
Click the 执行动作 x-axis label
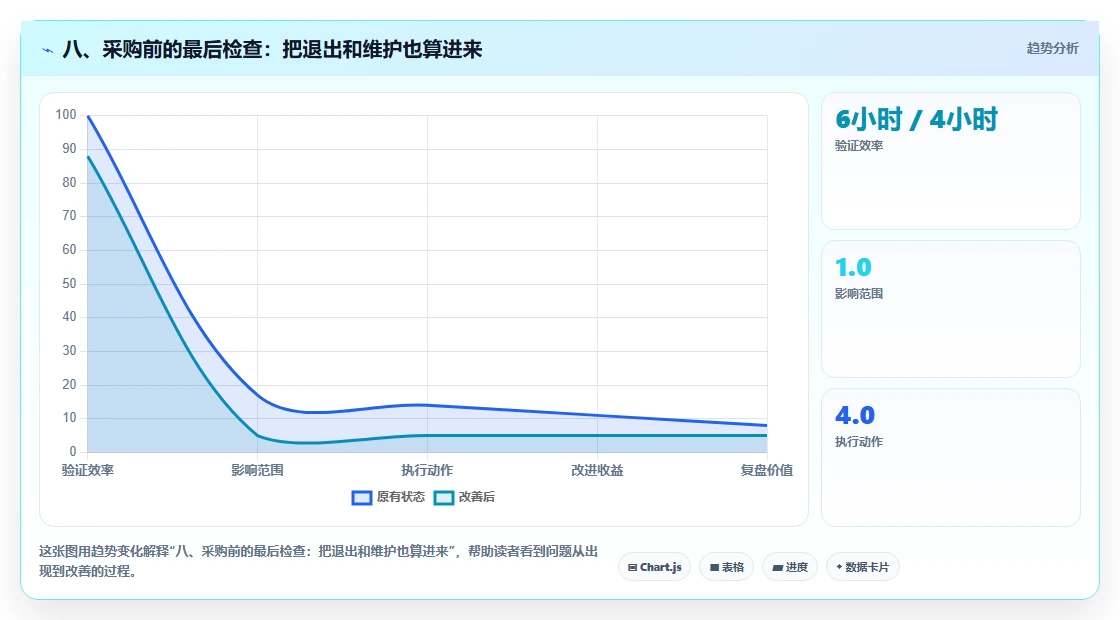pyautogui.click(x=427, y=471)
